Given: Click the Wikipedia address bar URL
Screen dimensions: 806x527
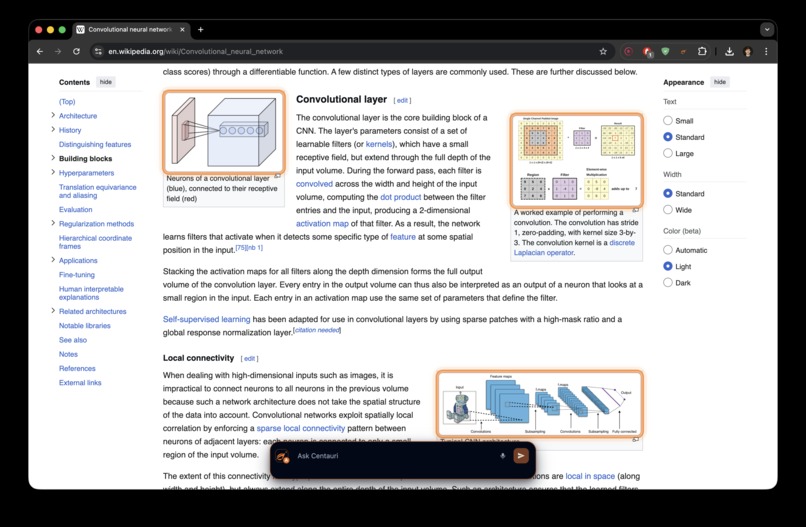Looking at the screenshot, I should [x=195, y=51].
